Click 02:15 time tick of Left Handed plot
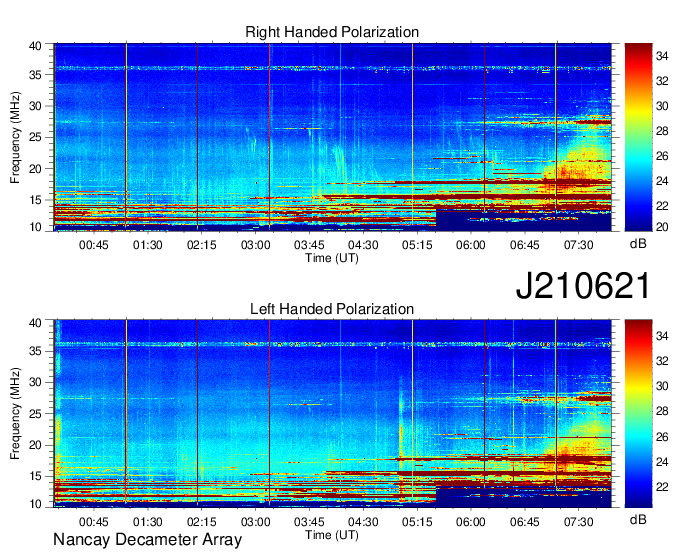The image size is (680, 552). [x=202, y=521]
